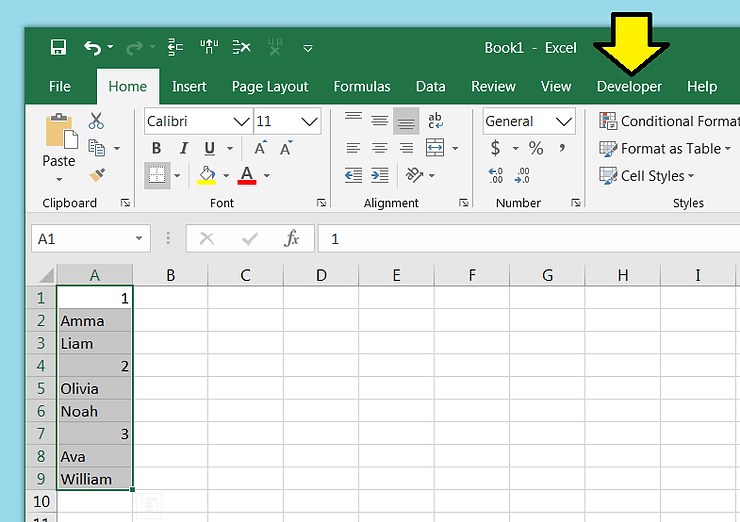The image size is (740, 522).
Task: Click the Insert Function fx icon
Action: (292, 239)
